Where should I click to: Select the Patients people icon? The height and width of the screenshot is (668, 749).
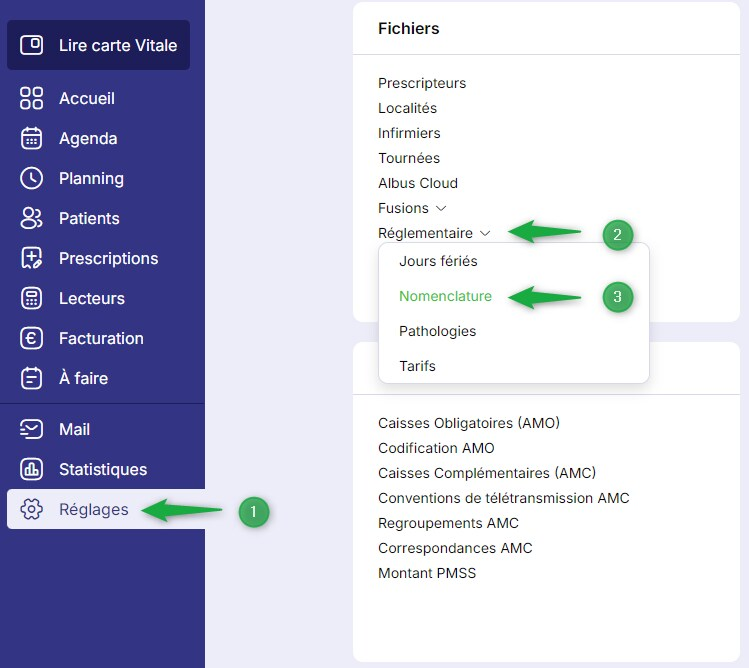click(31, 218)
